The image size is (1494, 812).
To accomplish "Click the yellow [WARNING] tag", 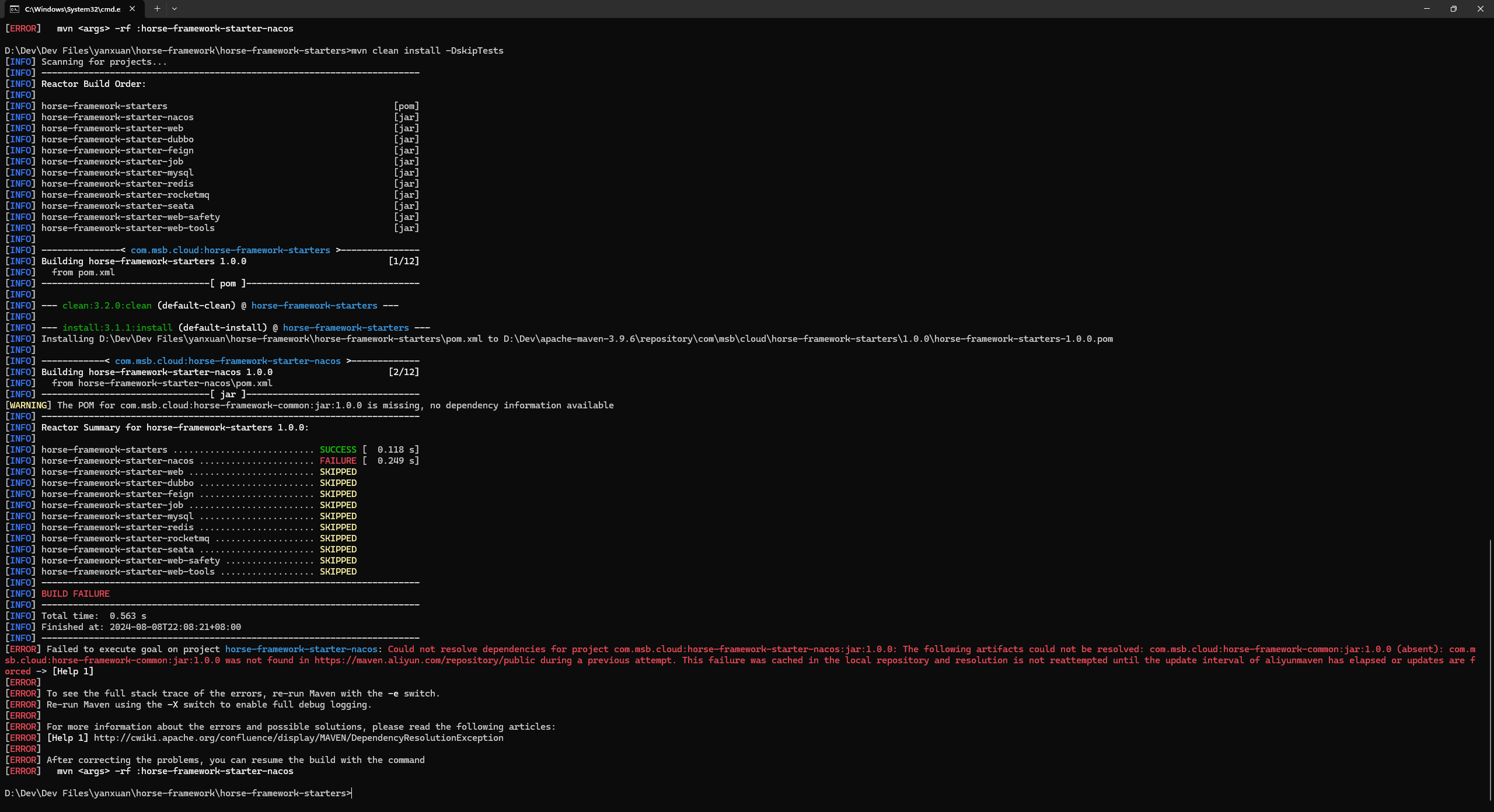I will point(28,405).
